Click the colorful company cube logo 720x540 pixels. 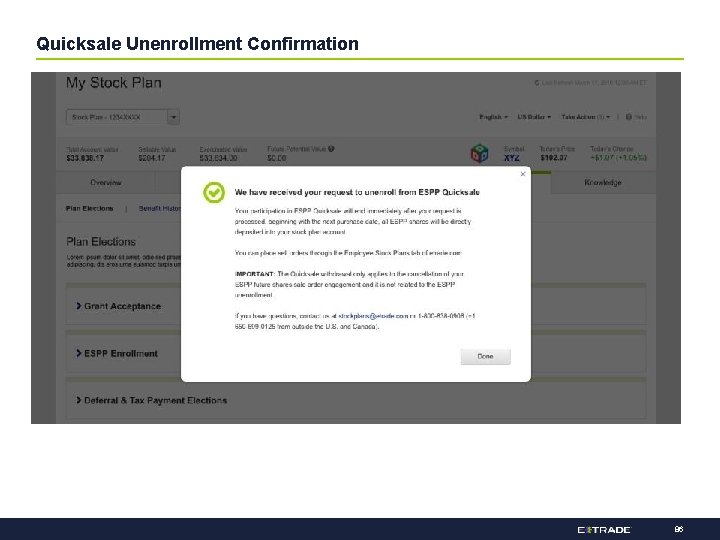[x=479, y=153]
